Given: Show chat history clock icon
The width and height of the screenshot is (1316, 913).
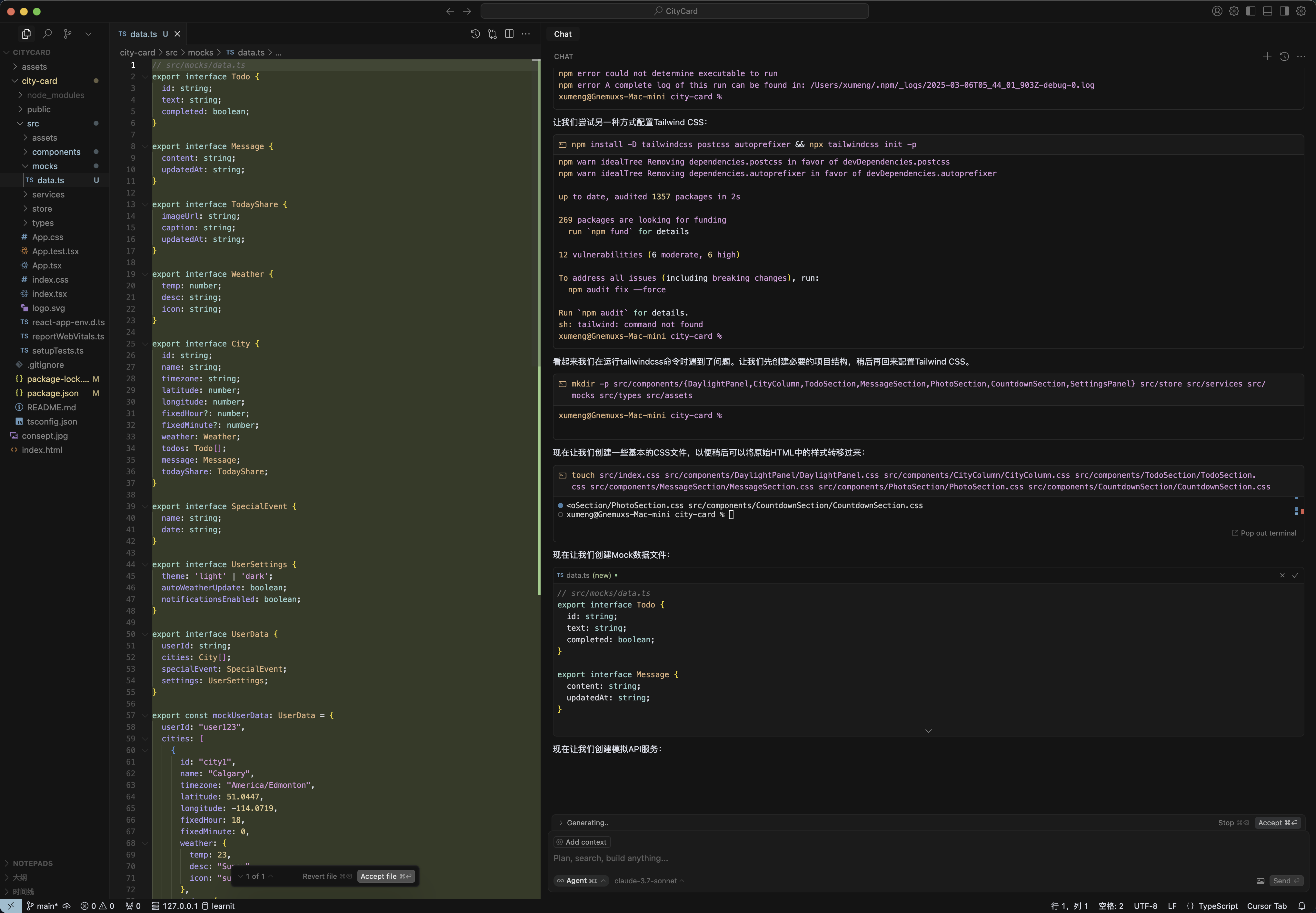Looking at the screenshot, I should 1284,56.
